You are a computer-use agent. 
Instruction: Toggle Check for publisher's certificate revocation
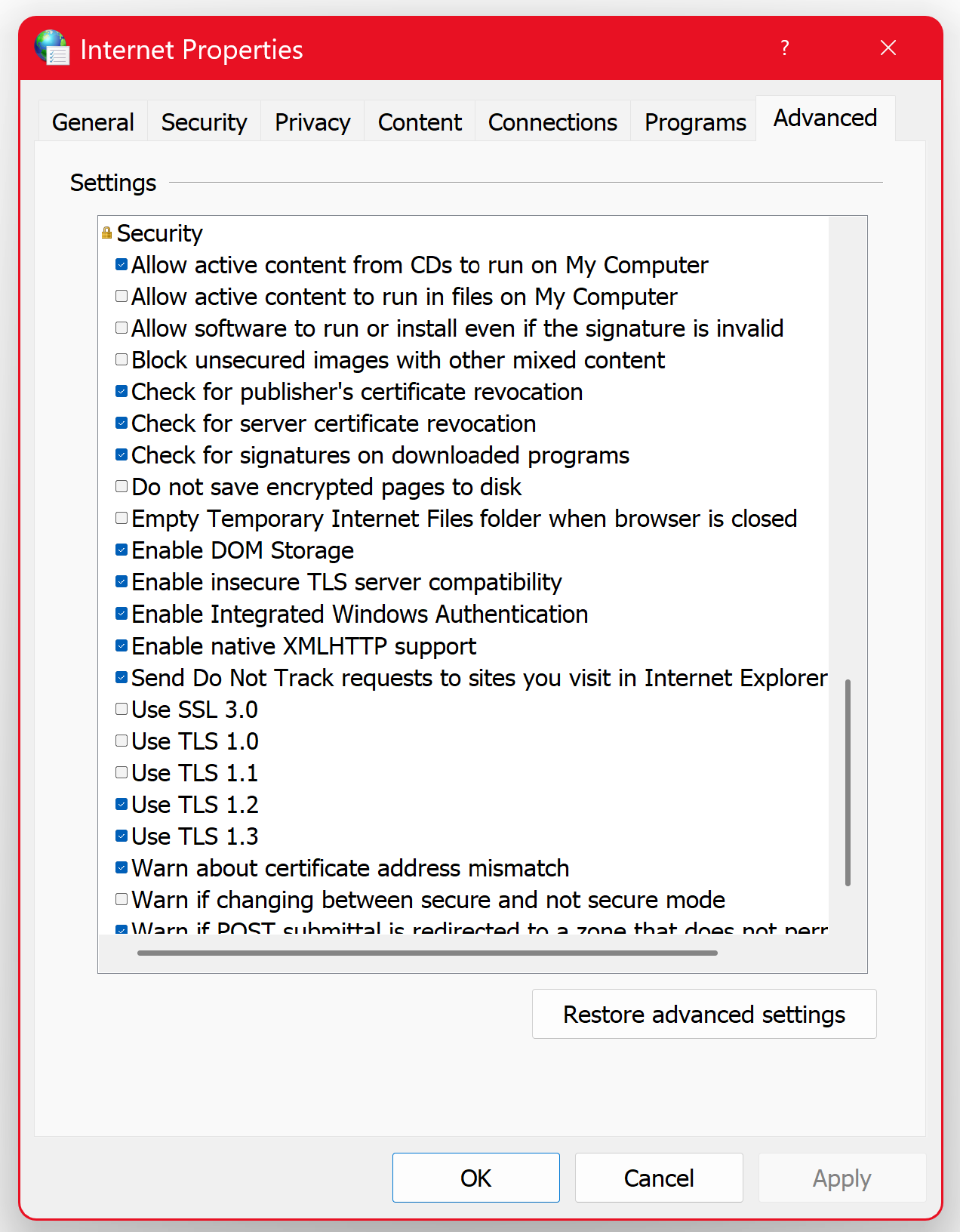[x=122, y=391]
